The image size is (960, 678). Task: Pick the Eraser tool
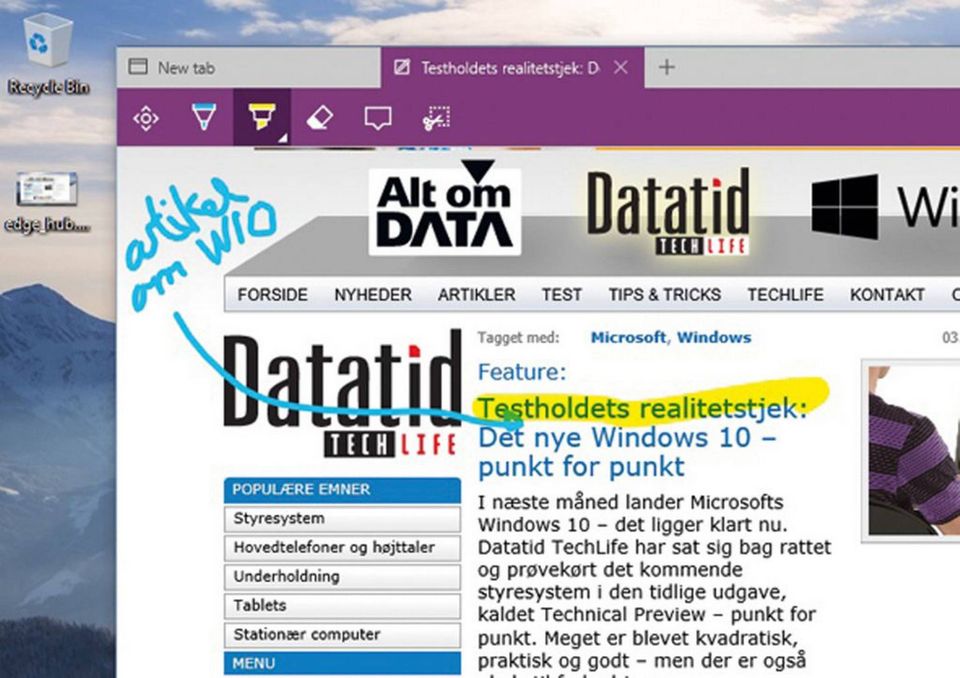[317, 119]
